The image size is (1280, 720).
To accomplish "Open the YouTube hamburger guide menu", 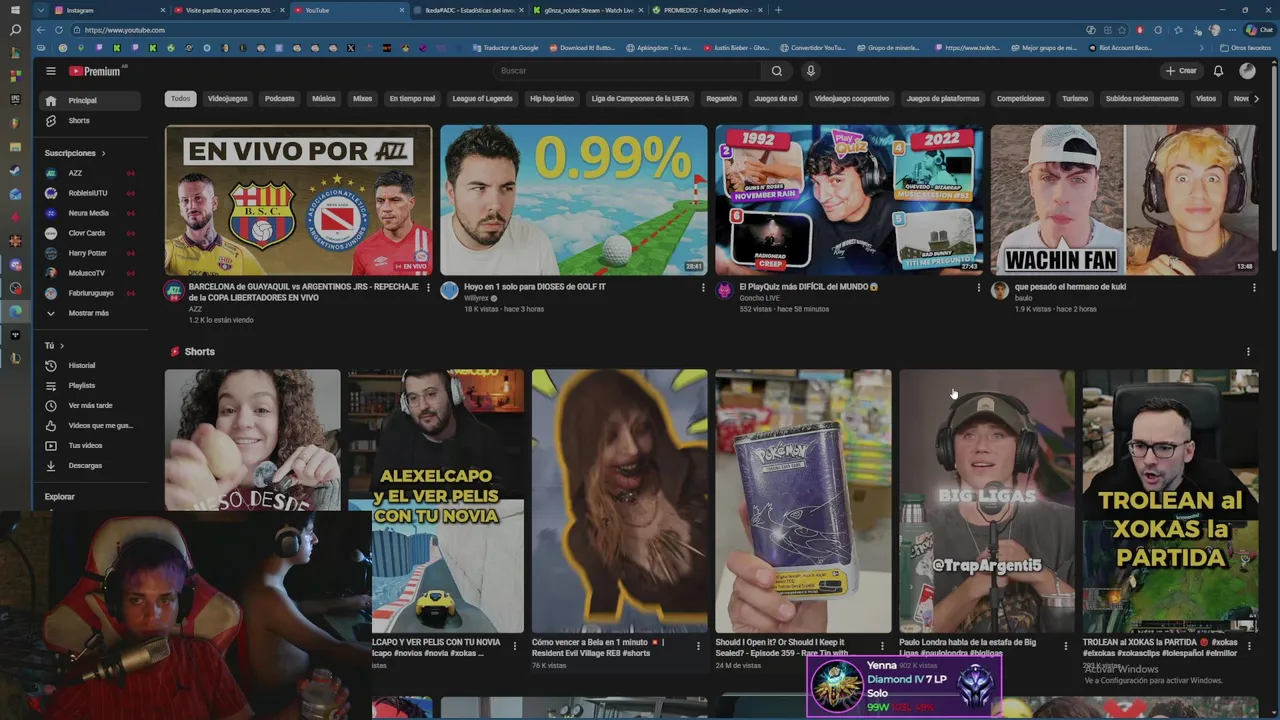I will click(x=51, y=71).
